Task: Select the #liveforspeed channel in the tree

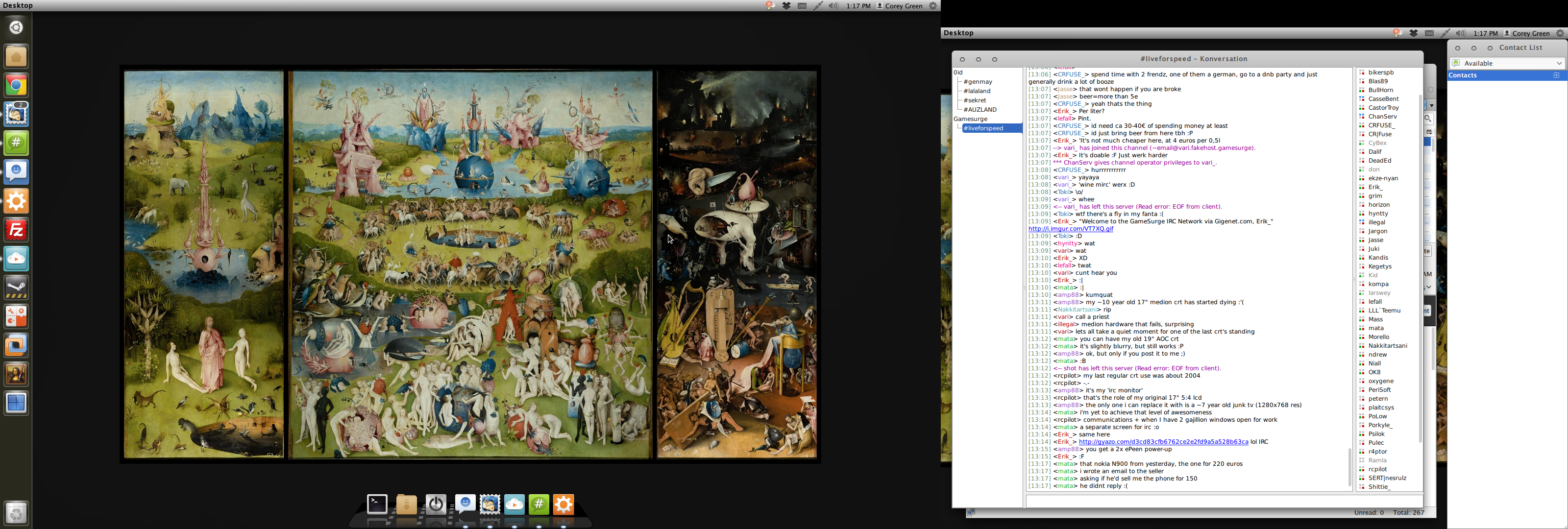Action: [983, 128]
